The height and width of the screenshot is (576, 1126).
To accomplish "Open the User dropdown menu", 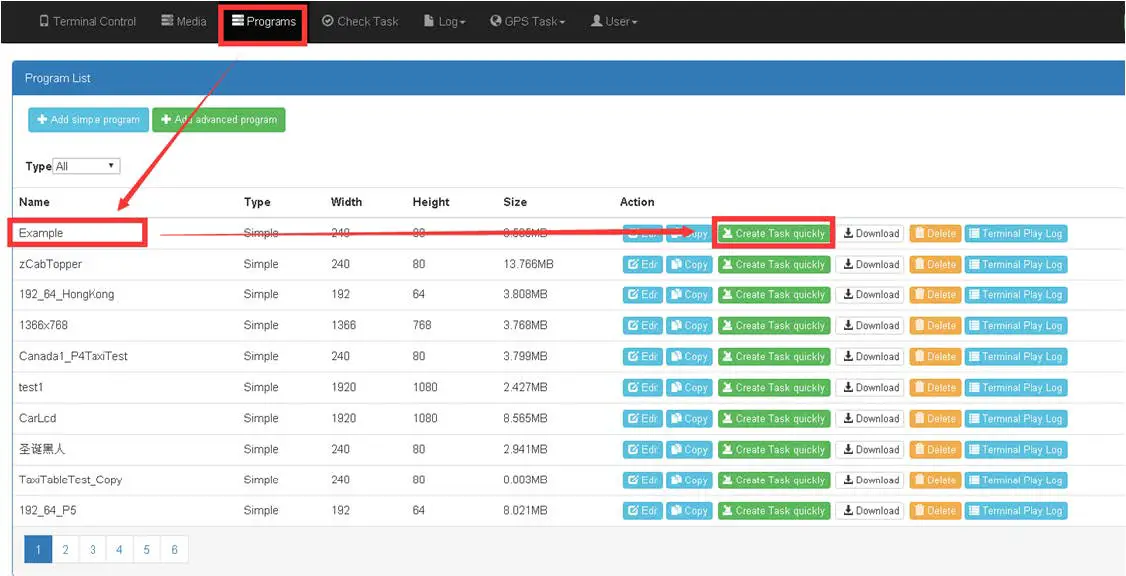I will click(x=614, y=21).
